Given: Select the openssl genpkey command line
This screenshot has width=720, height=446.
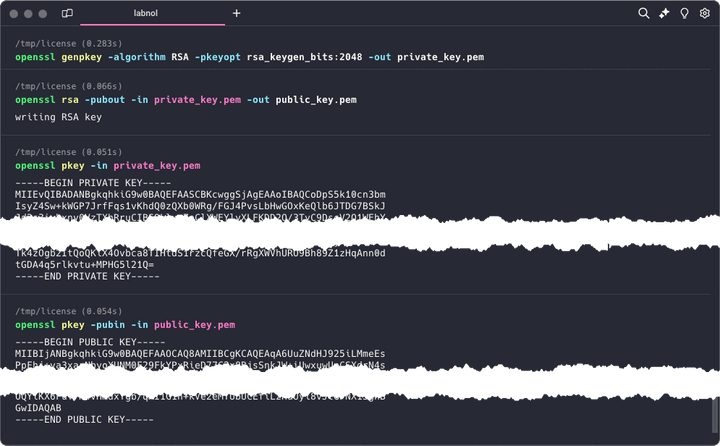Looking at the screenshot, I should pyautogui.click(x=249, y=57).
